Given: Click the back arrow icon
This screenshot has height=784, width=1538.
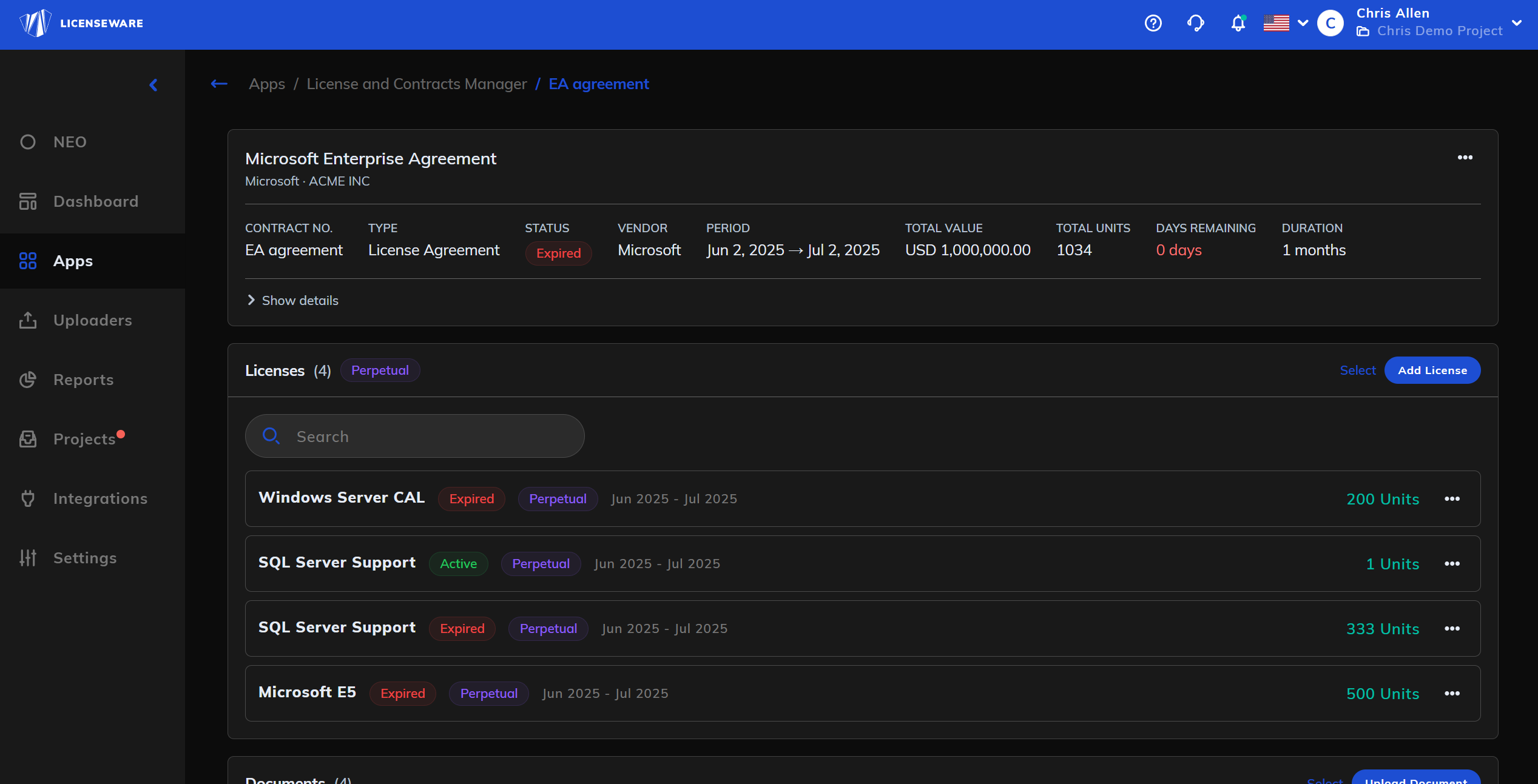Looking at the screenshot, I should [219, 84].
